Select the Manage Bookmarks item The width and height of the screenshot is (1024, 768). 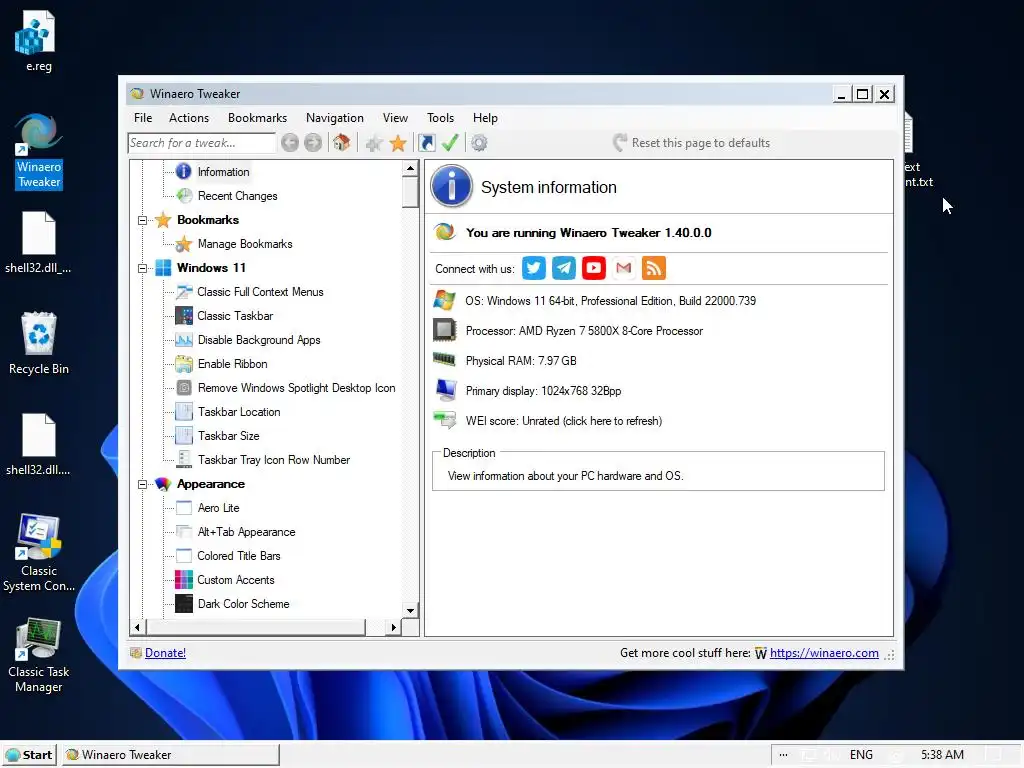click(x=245, y=244)
